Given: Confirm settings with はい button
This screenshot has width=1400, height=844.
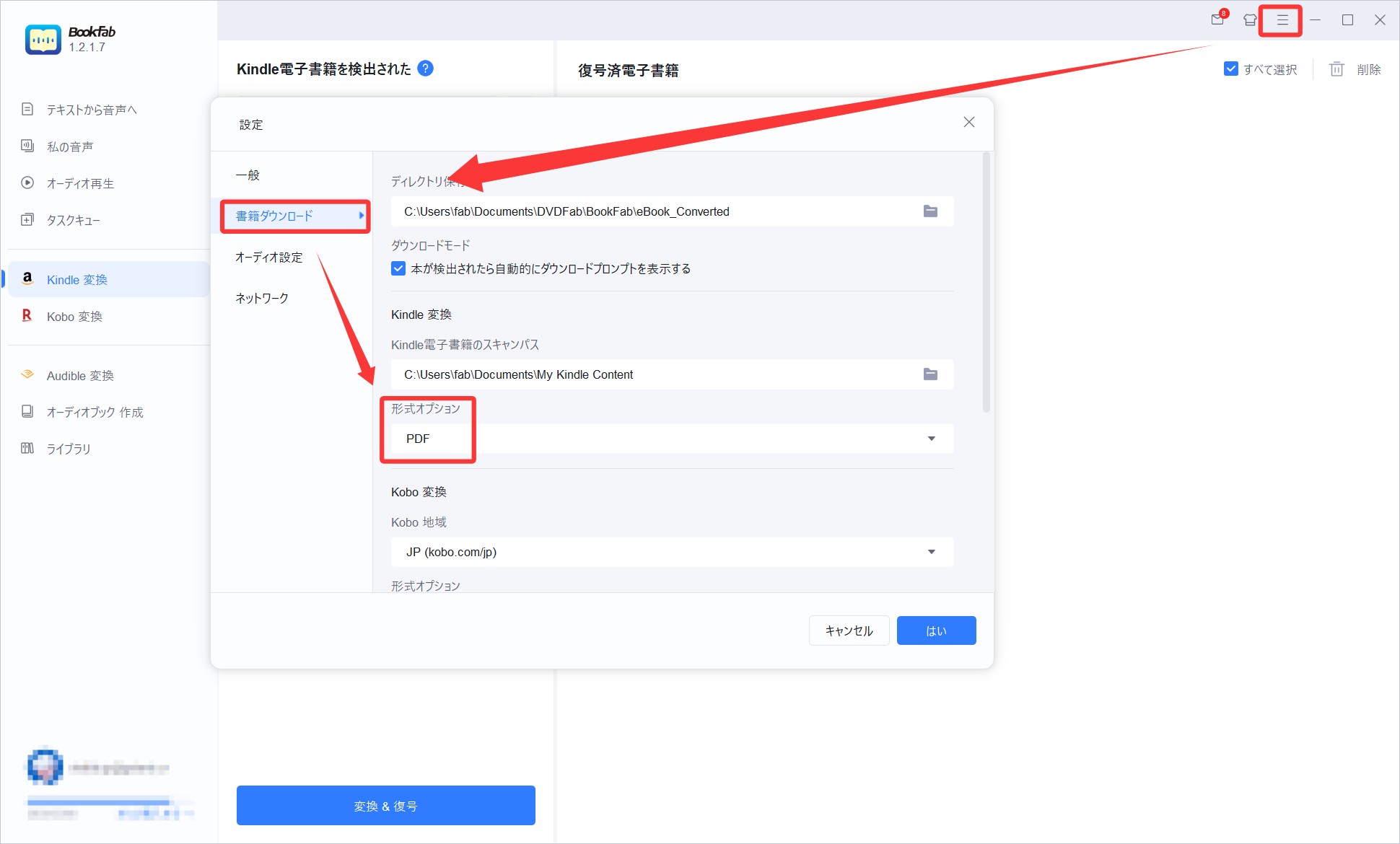Looking at the screenshot, I should pos(936,630).
